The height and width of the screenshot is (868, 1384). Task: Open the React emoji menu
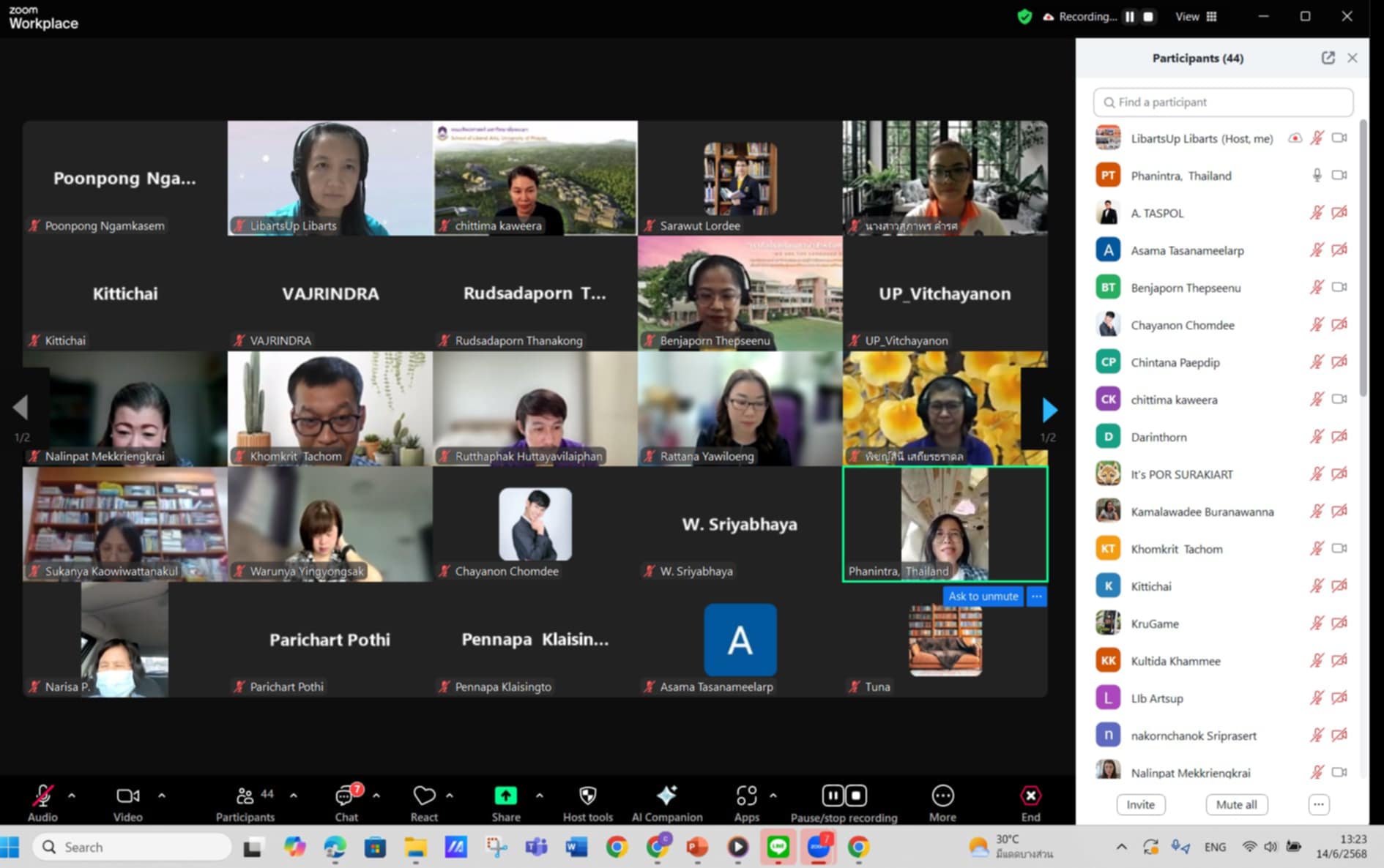(424, 796)
